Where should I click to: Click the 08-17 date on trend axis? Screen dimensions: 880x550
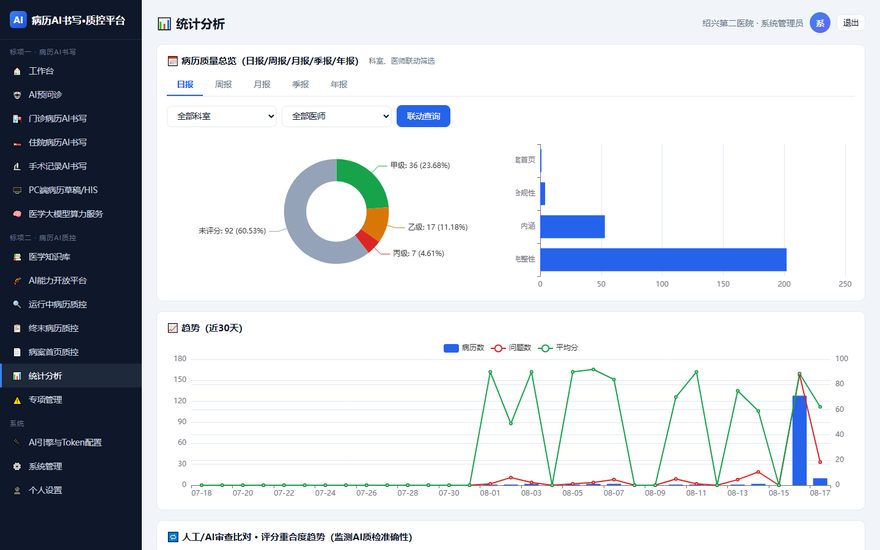820,493
